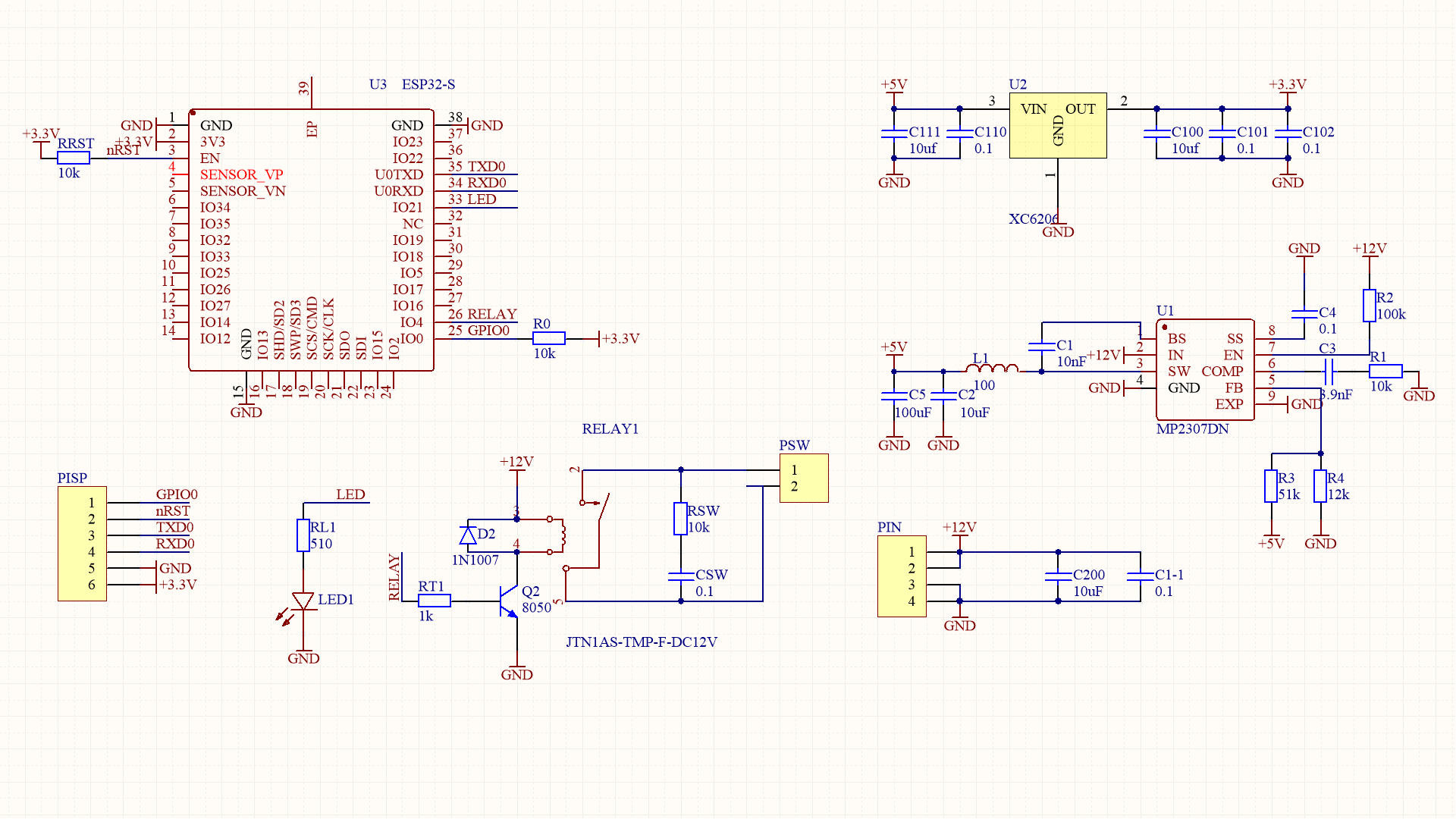Select the RSW 10k resistor symbol
This screenshot has width=1456, height=819.
click(x=680, y=519)
